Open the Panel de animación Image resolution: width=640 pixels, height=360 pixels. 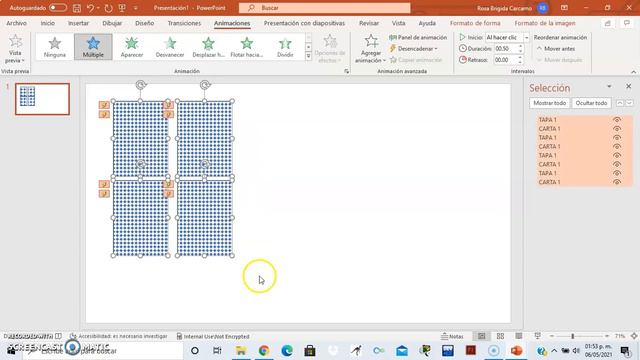click(x=418, y=37)
